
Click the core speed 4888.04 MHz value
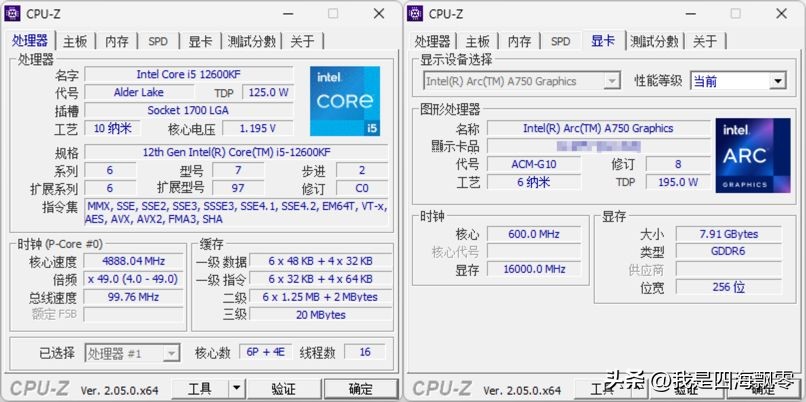click(133, 261)
